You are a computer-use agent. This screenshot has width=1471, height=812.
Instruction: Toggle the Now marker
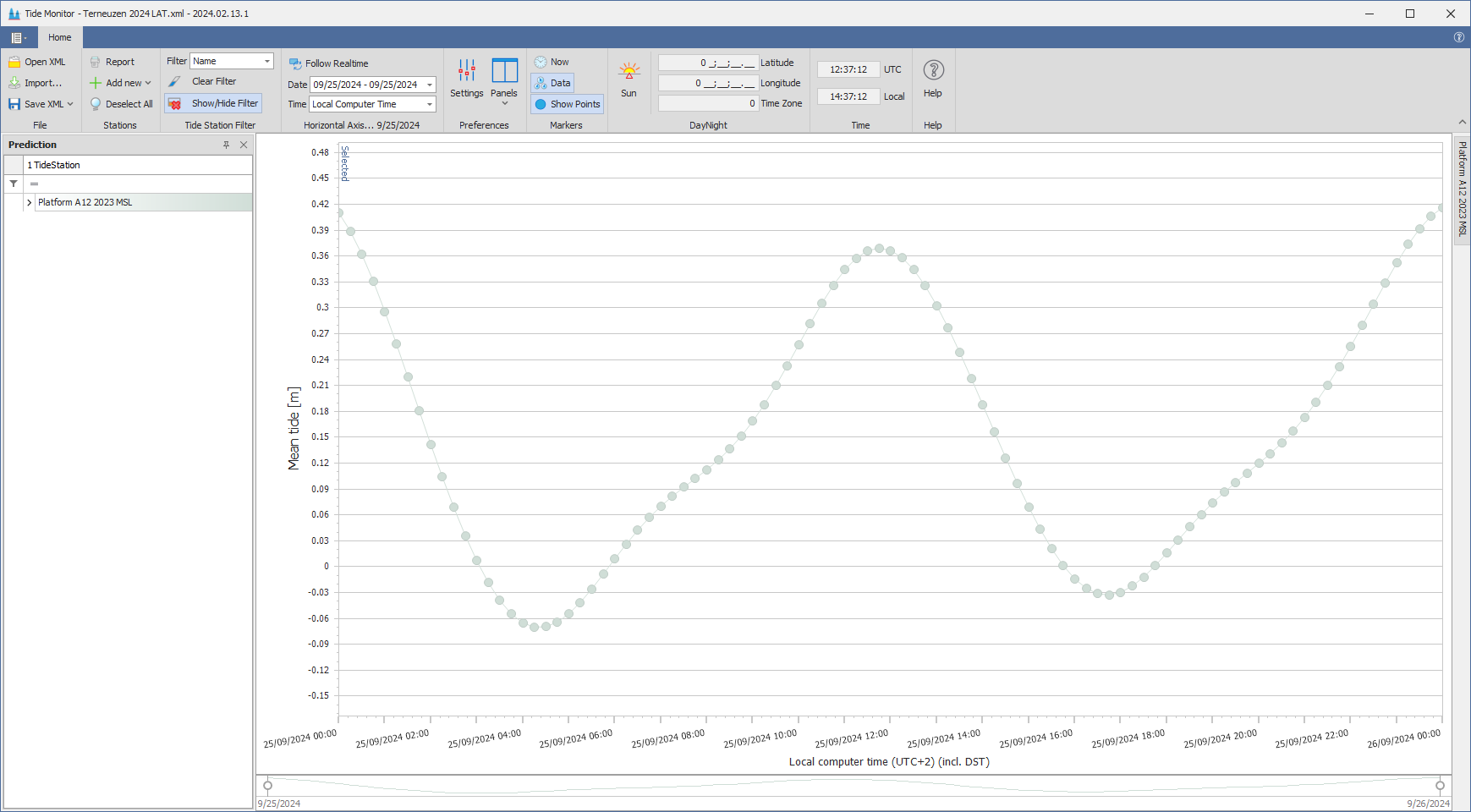552,62
